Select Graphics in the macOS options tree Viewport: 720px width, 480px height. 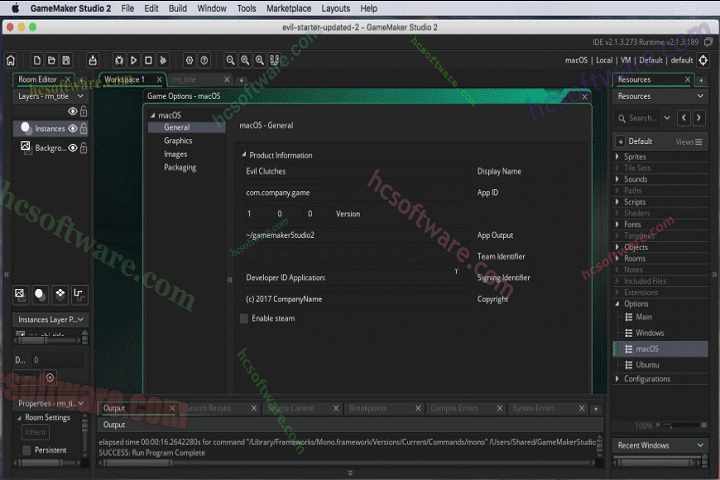click(178, 141)
